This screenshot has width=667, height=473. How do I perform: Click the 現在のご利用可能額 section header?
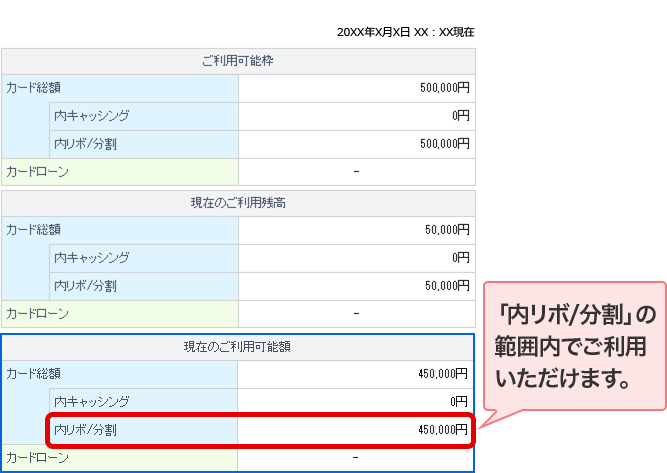pos(238,347)
